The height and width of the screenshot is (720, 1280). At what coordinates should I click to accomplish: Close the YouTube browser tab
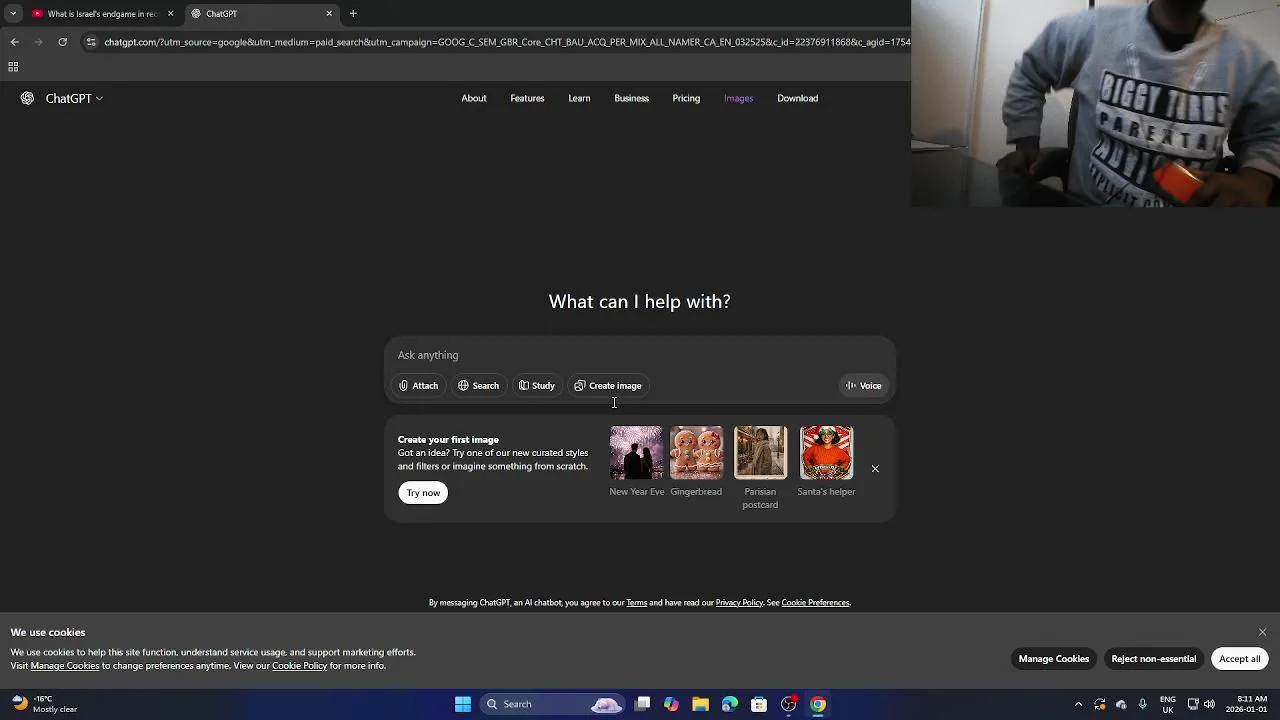170,14
